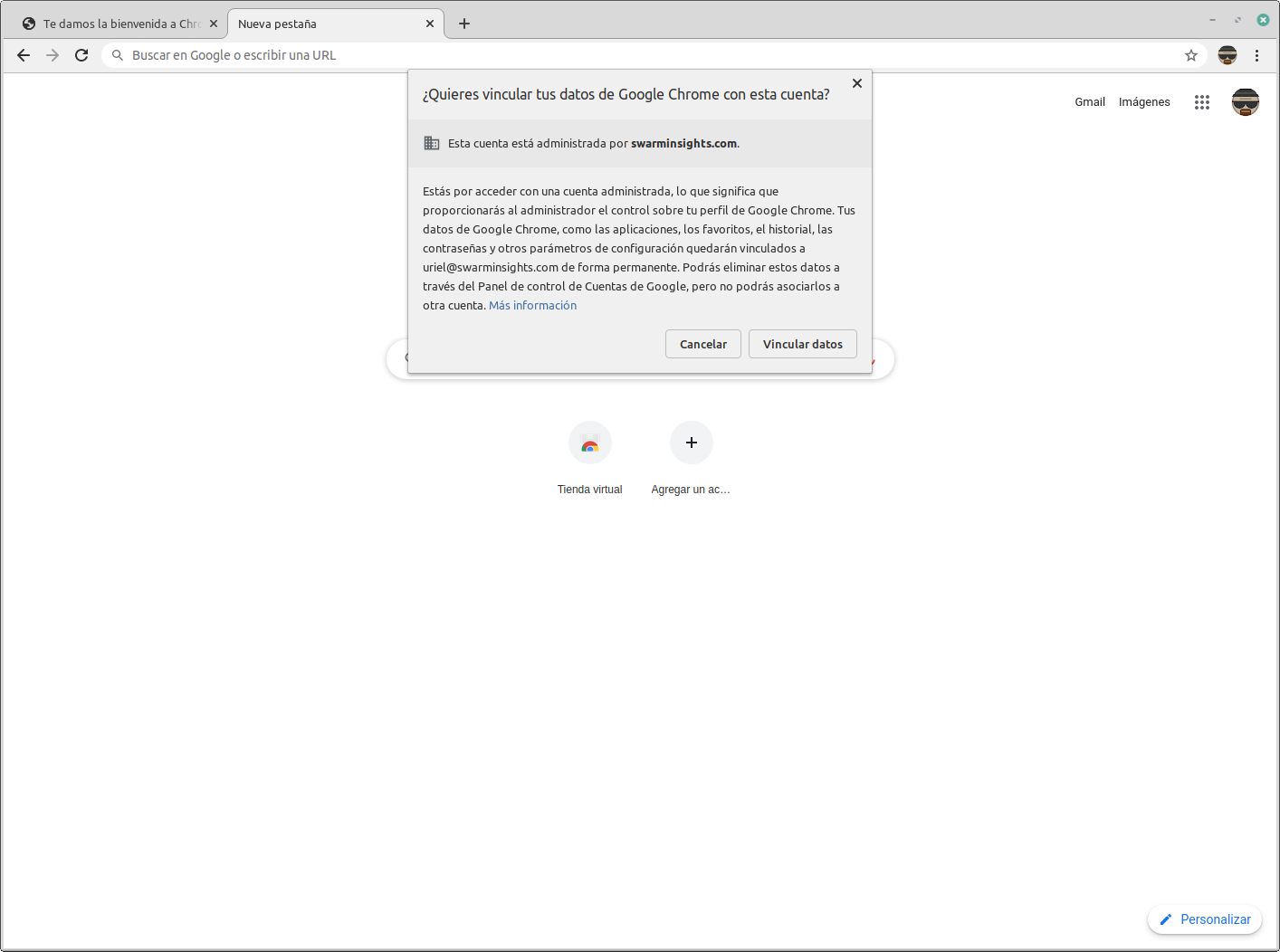
Task: Close the Chrome window
Action: coord(1263,20)
